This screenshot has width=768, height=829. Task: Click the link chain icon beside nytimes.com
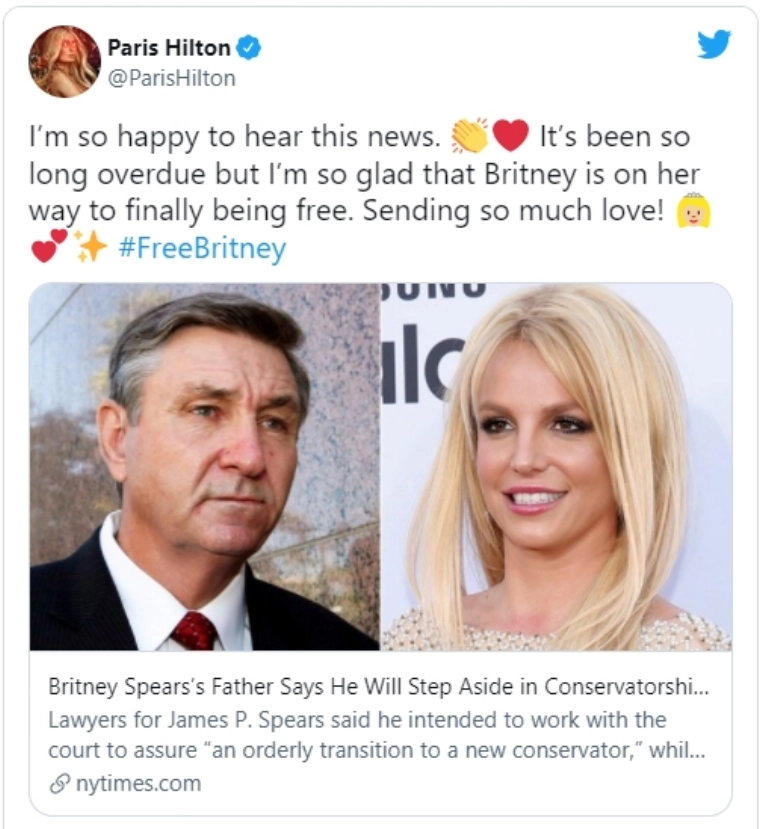click(x=59, y=785)
